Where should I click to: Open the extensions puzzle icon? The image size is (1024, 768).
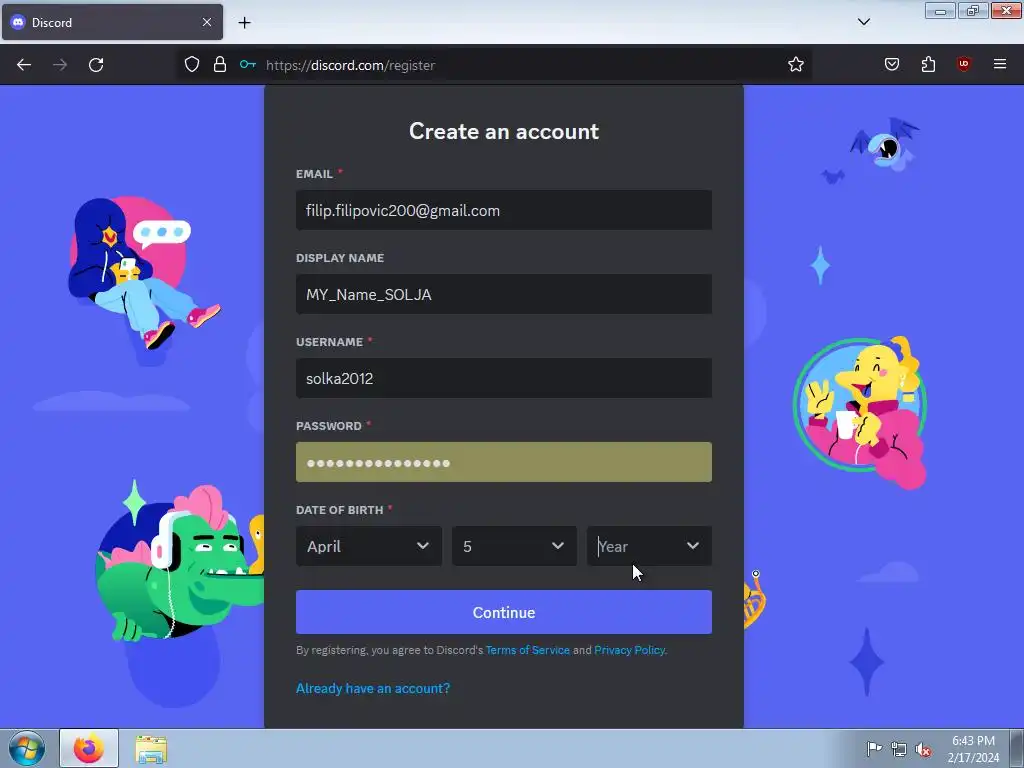[928, 65]
